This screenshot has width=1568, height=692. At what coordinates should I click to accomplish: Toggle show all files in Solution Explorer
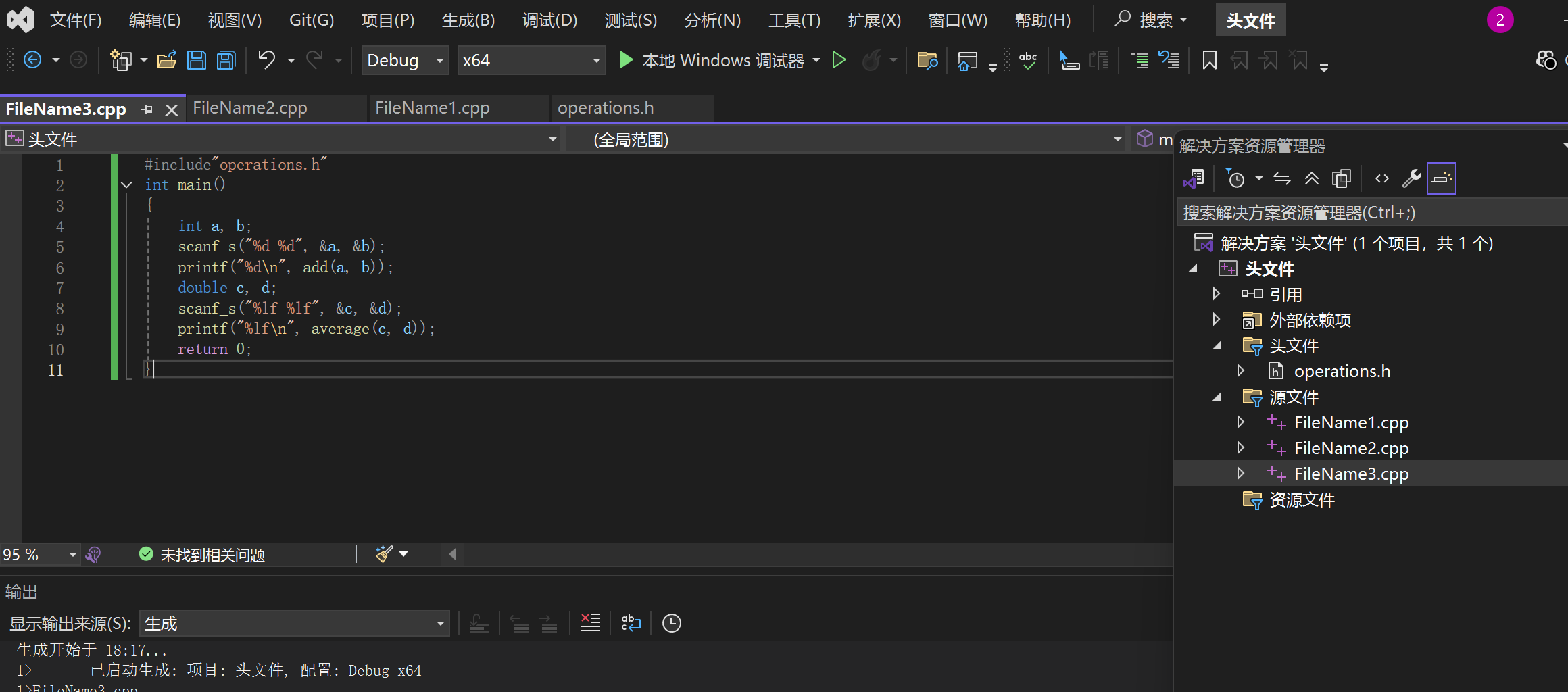(x=1342, y=178)
